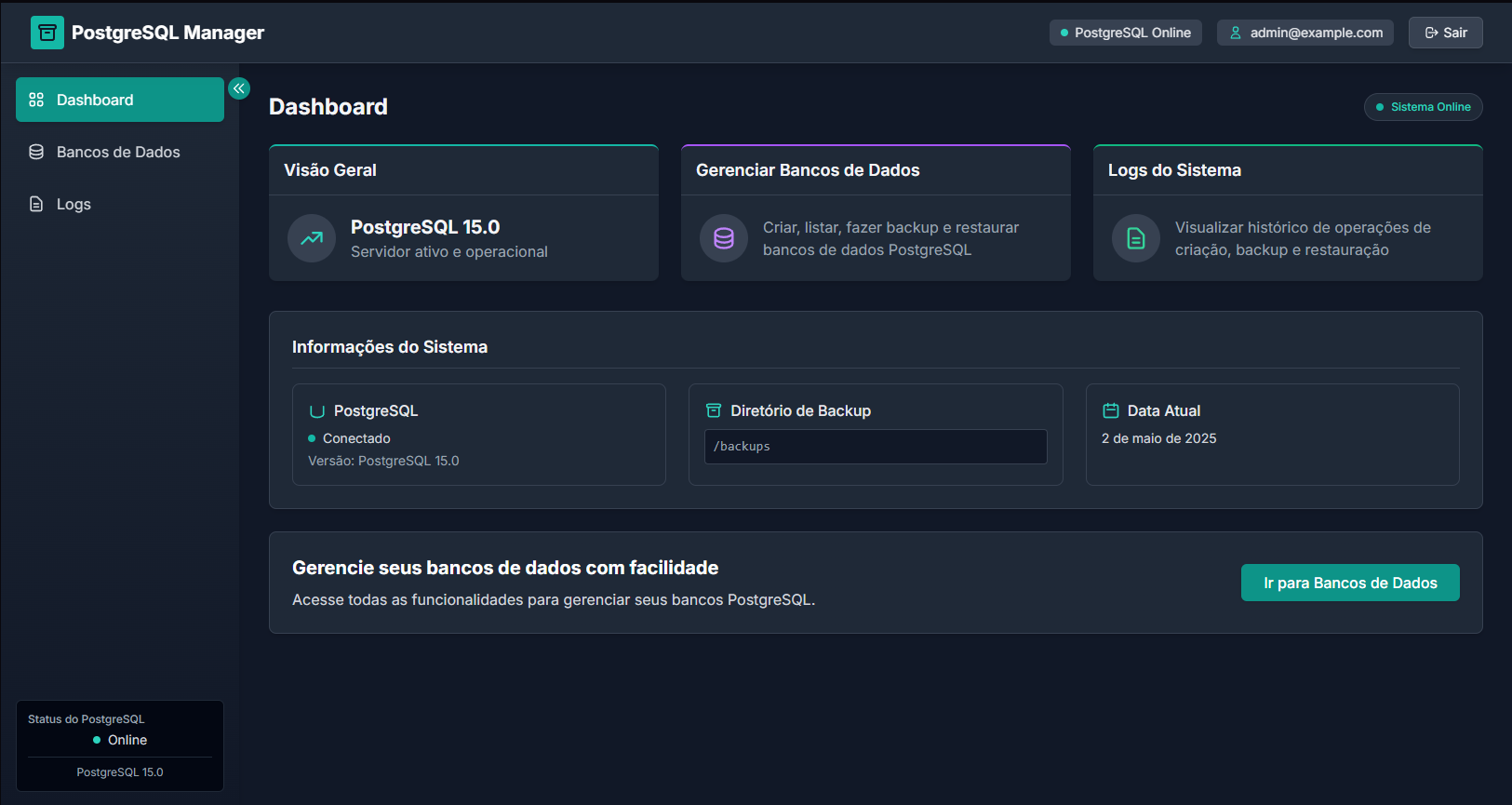Click the trending-up icon in Visão Geral
Screen dimensions: 1512x805
coord(312,238)
